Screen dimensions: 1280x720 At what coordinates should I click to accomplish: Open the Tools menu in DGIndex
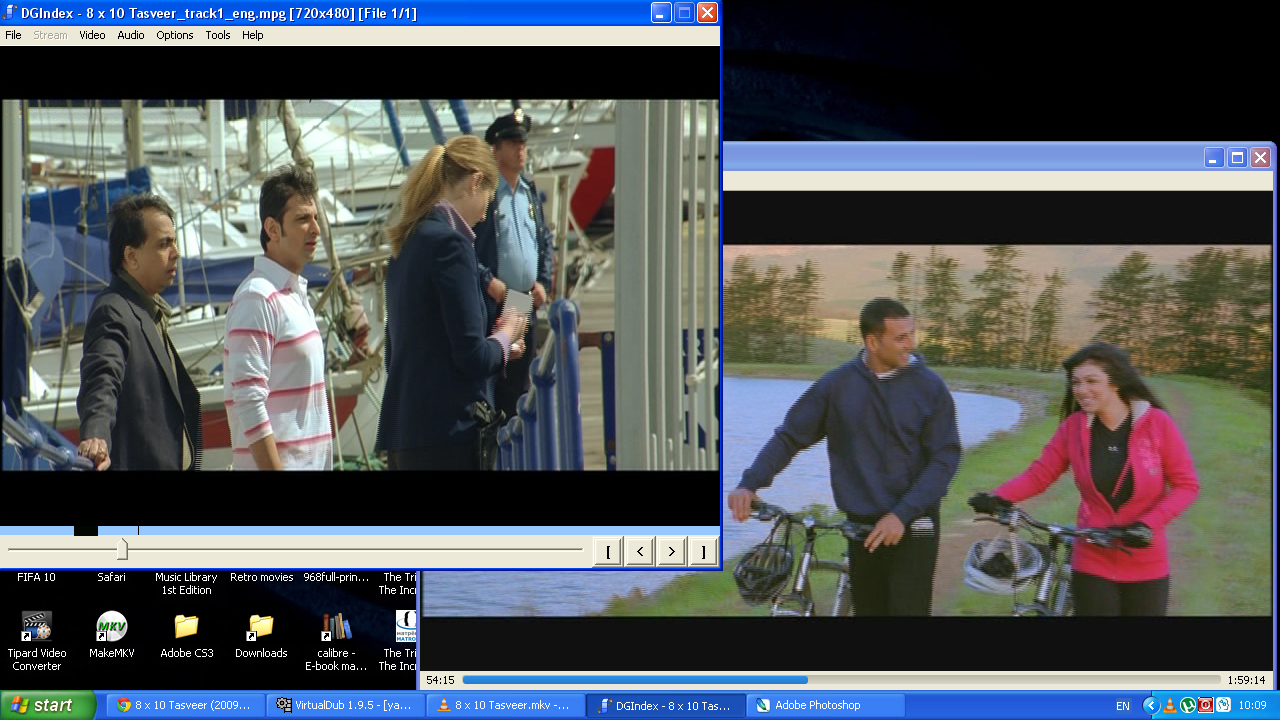218,35
